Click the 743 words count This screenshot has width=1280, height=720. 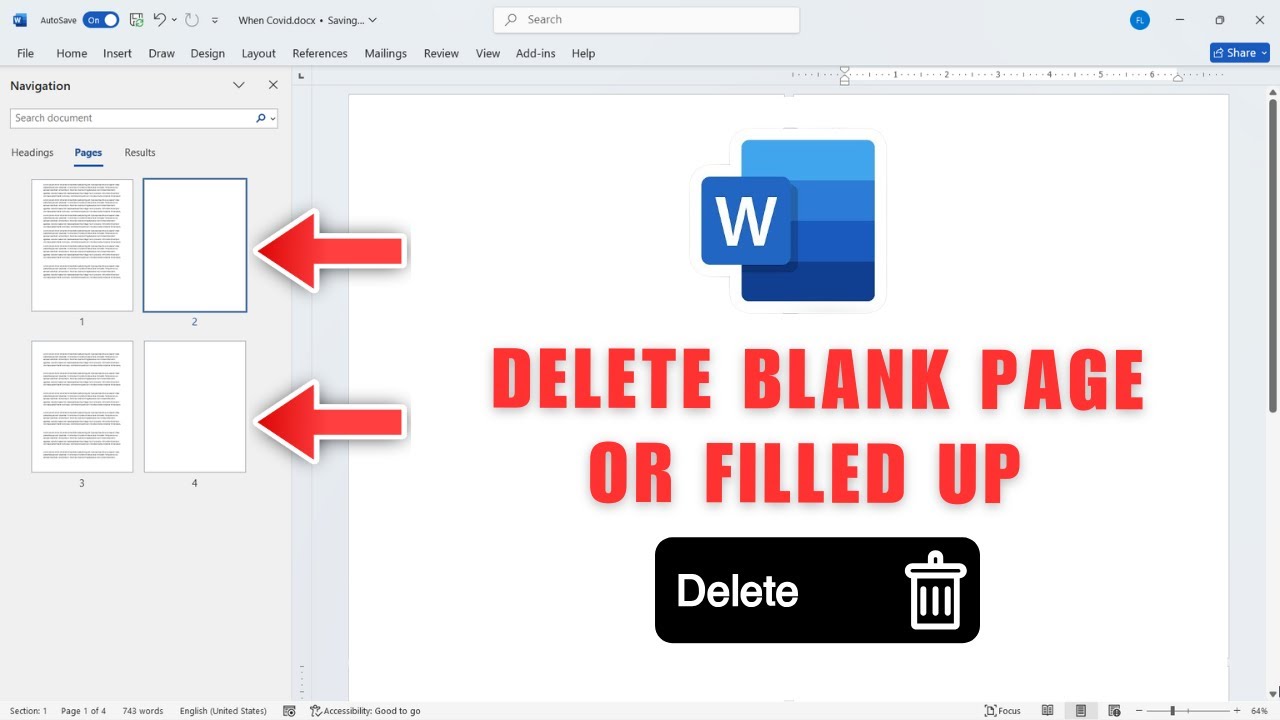pyautogui.click(x=143, y=711)
